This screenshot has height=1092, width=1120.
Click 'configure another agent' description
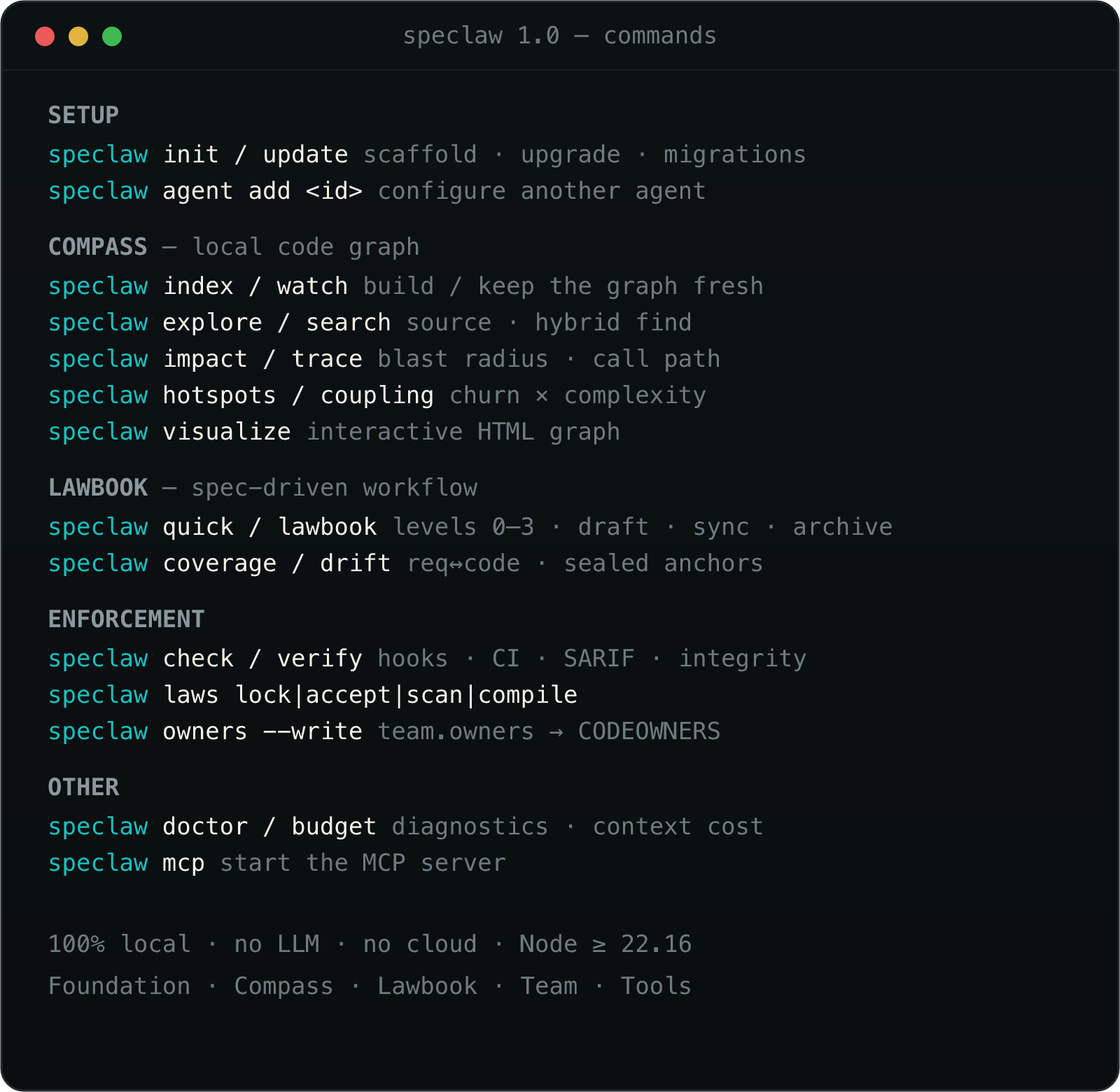click(x=542, y=191)
